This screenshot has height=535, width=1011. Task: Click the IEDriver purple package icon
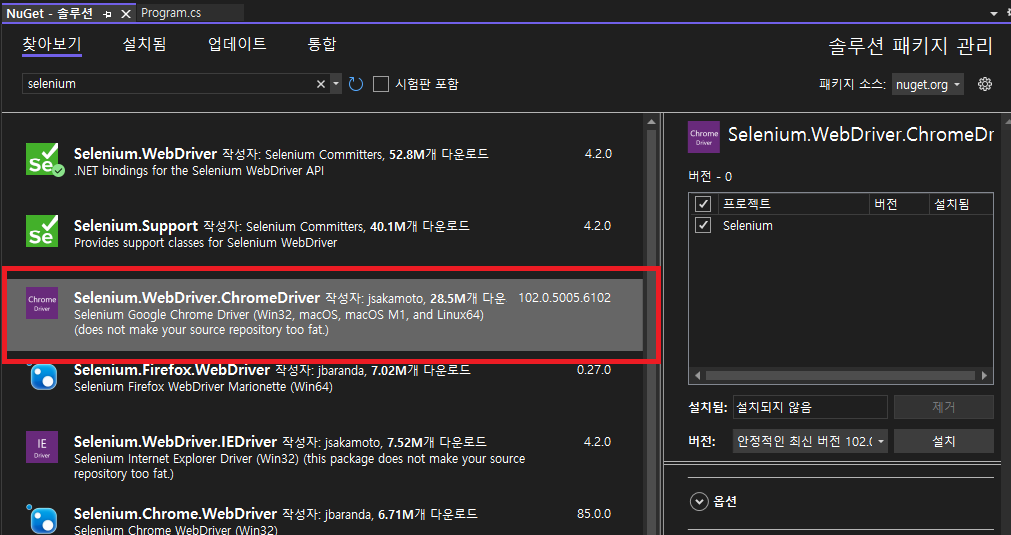(x=42, y=447)
